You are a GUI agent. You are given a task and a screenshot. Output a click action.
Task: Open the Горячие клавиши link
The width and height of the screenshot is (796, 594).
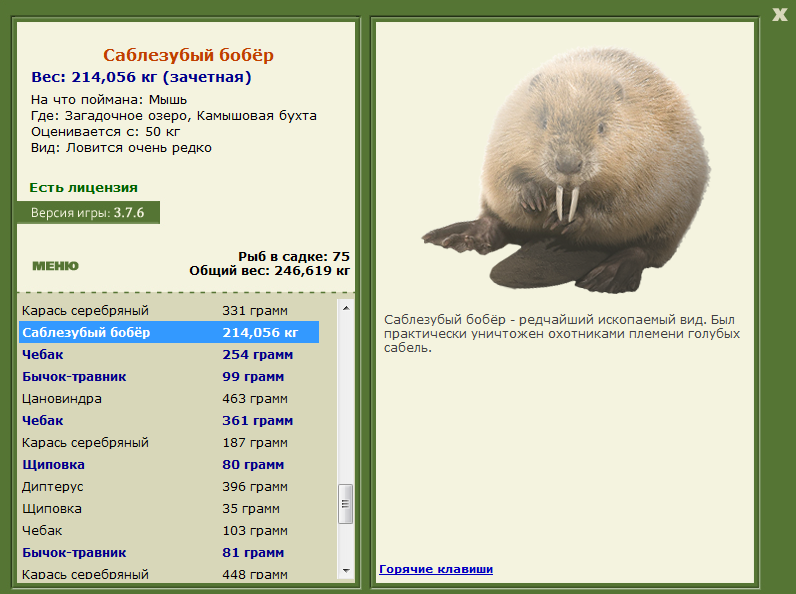[436, 569]
